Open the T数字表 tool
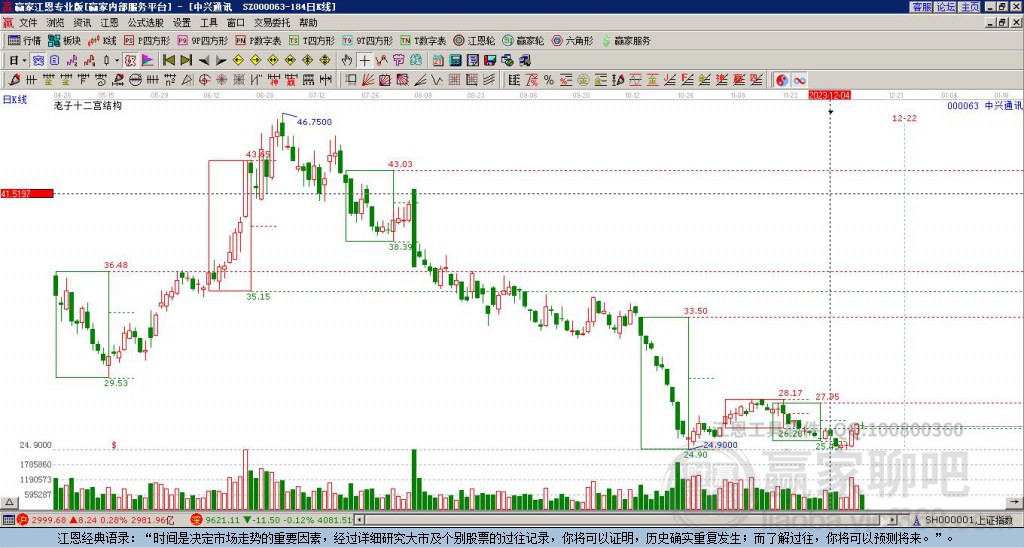Viewport: 1024px width, 548px height. [x=423, y=40]
